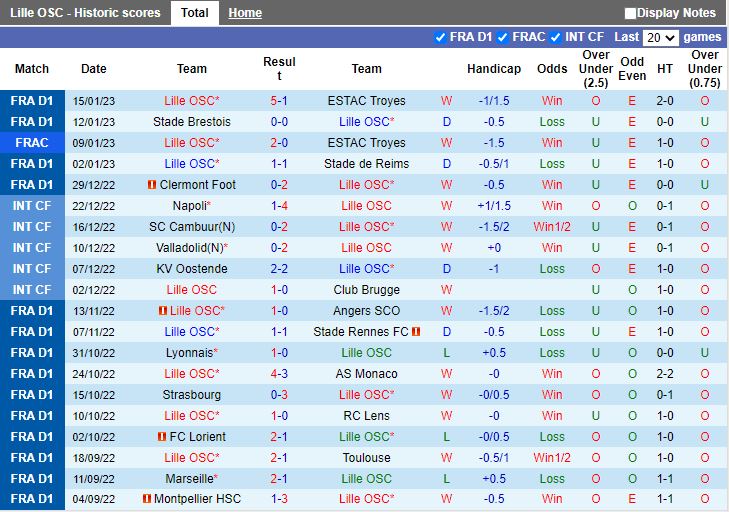Screen dimensions: 729x512
Task: Open the Club Brugge team link
Action: click(366, 290)
